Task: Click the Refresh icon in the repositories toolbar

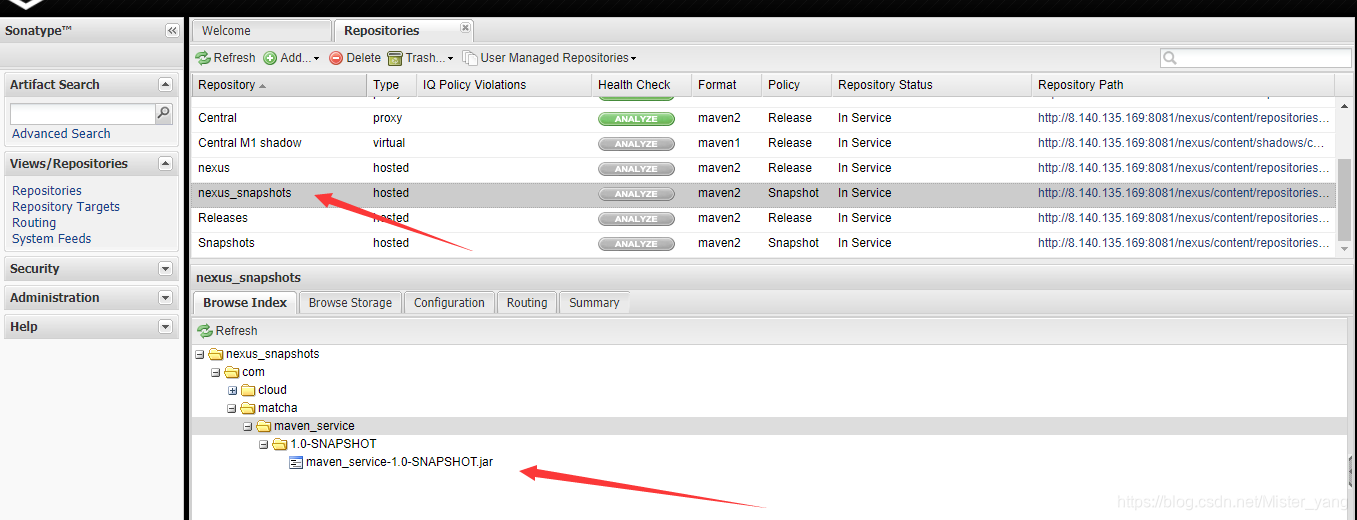Action: click(203, 58)
